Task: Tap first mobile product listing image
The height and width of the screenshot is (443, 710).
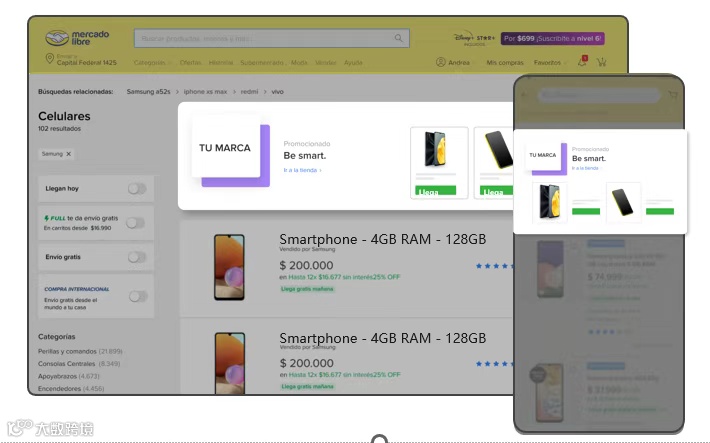Action: tap(550, 269)
